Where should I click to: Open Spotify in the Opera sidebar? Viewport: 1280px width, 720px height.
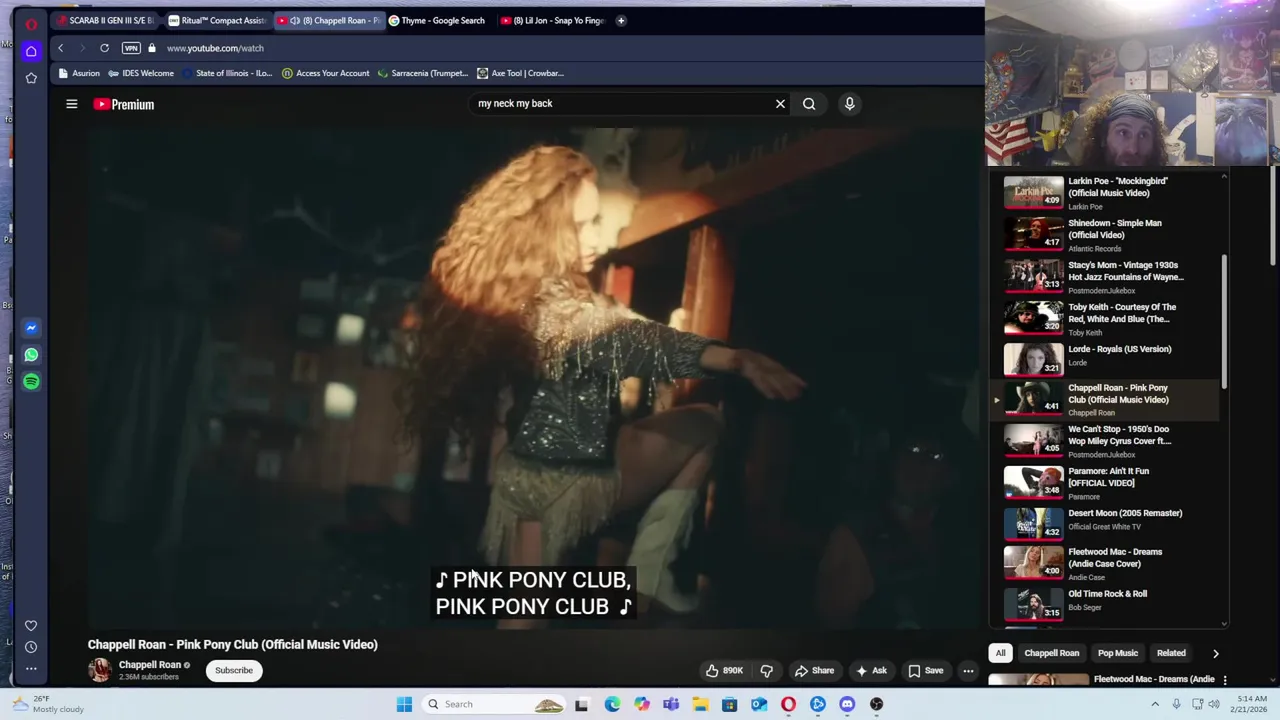pos(31,382)
